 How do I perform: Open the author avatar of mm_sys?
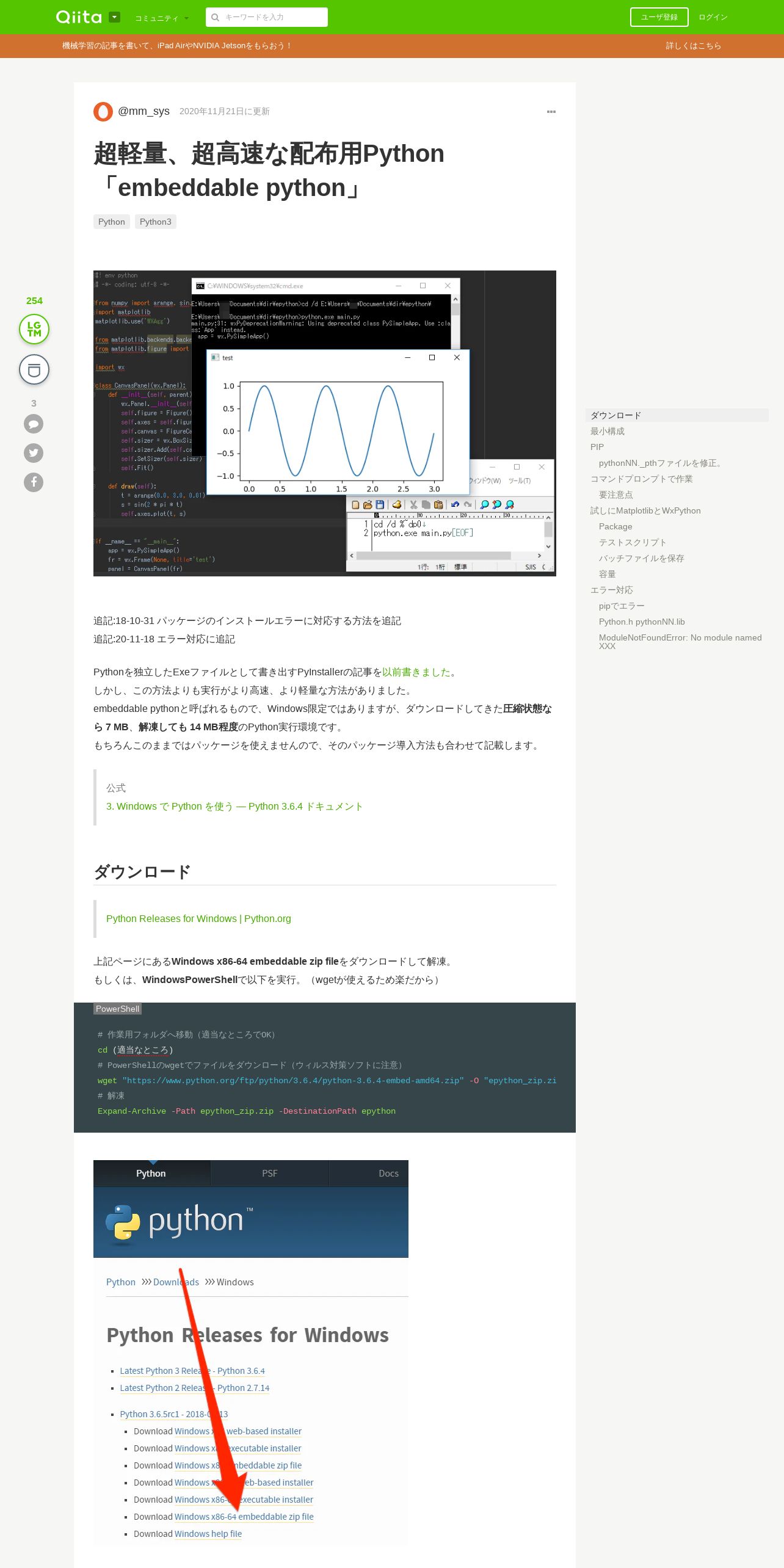point(103,112)
